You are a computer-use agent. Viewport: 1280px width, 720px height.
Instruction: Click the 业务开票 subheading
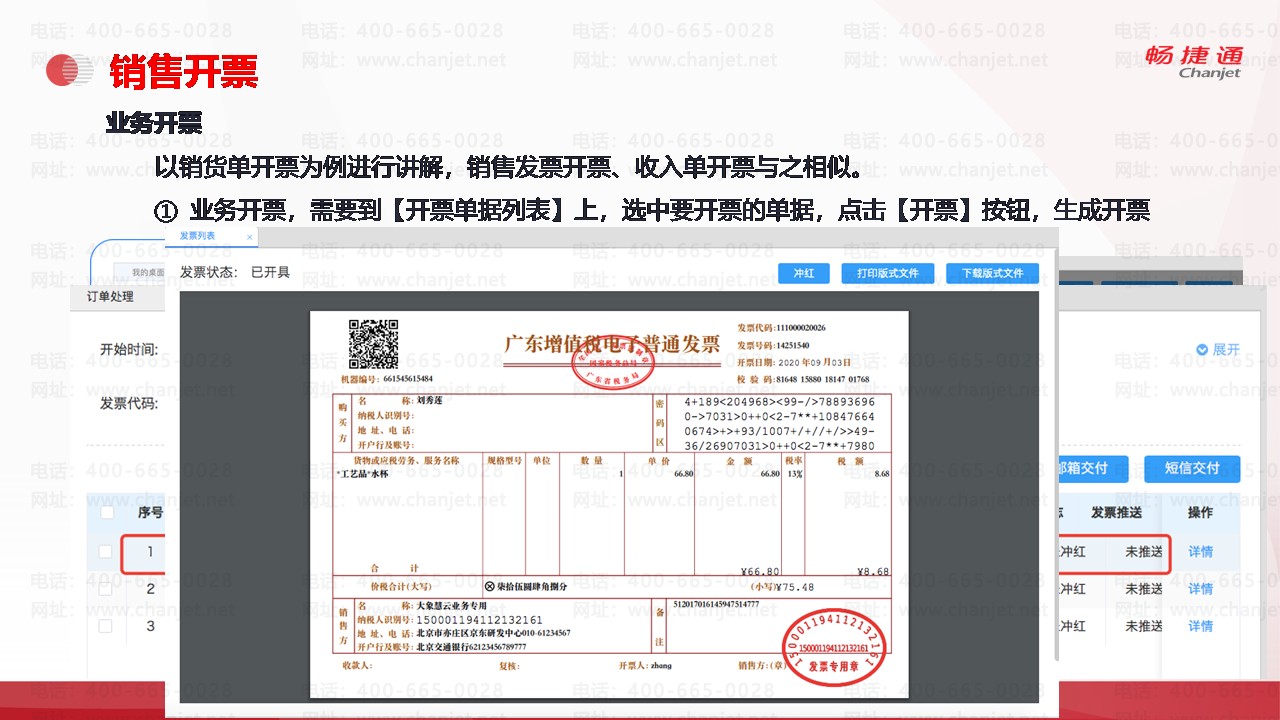pyautogui.click(x=154, y=123)
